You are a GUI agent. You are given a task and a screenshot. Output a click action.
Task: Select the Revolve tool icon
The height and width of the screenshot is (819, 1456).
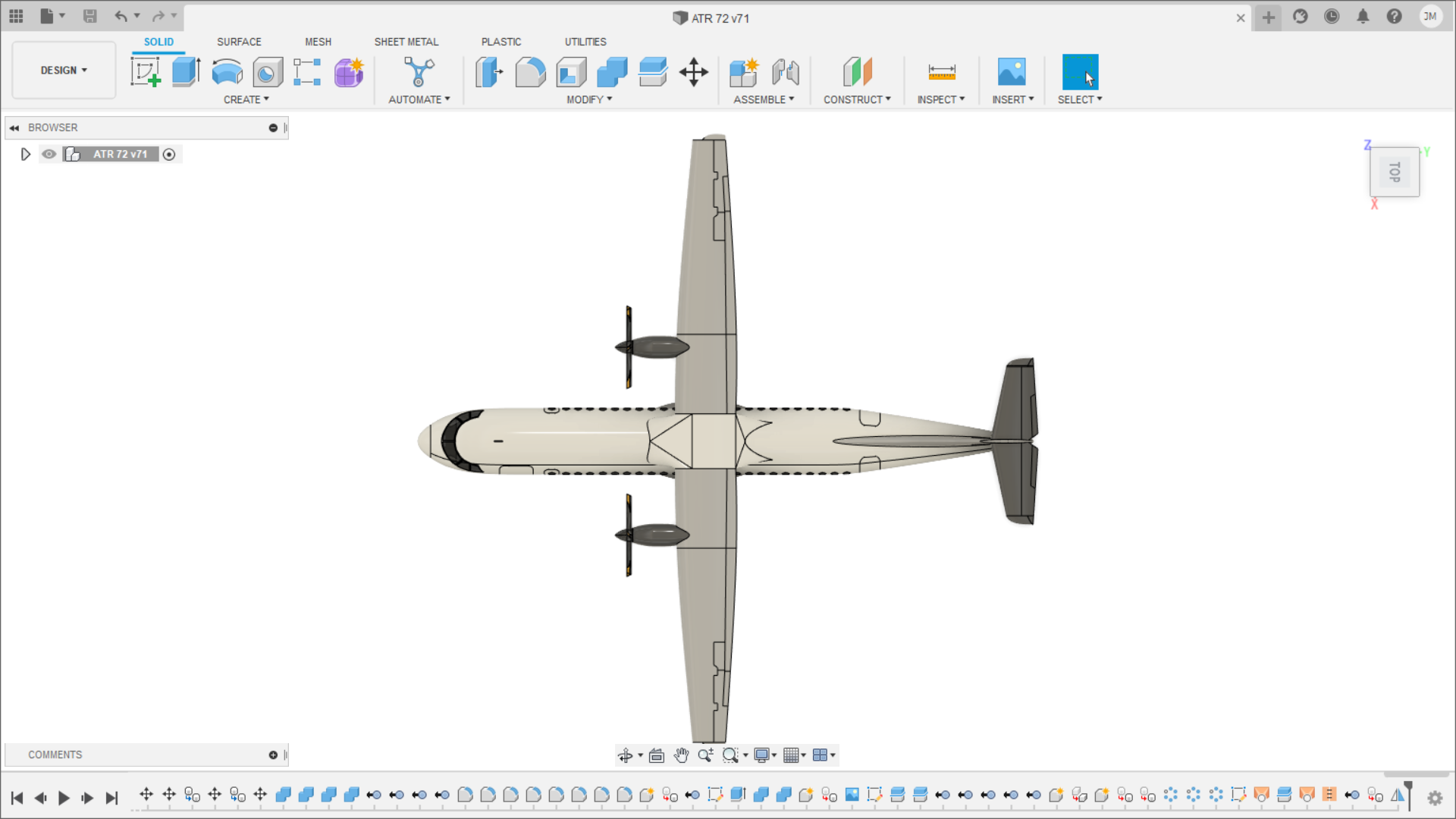(x=227, y=72)
